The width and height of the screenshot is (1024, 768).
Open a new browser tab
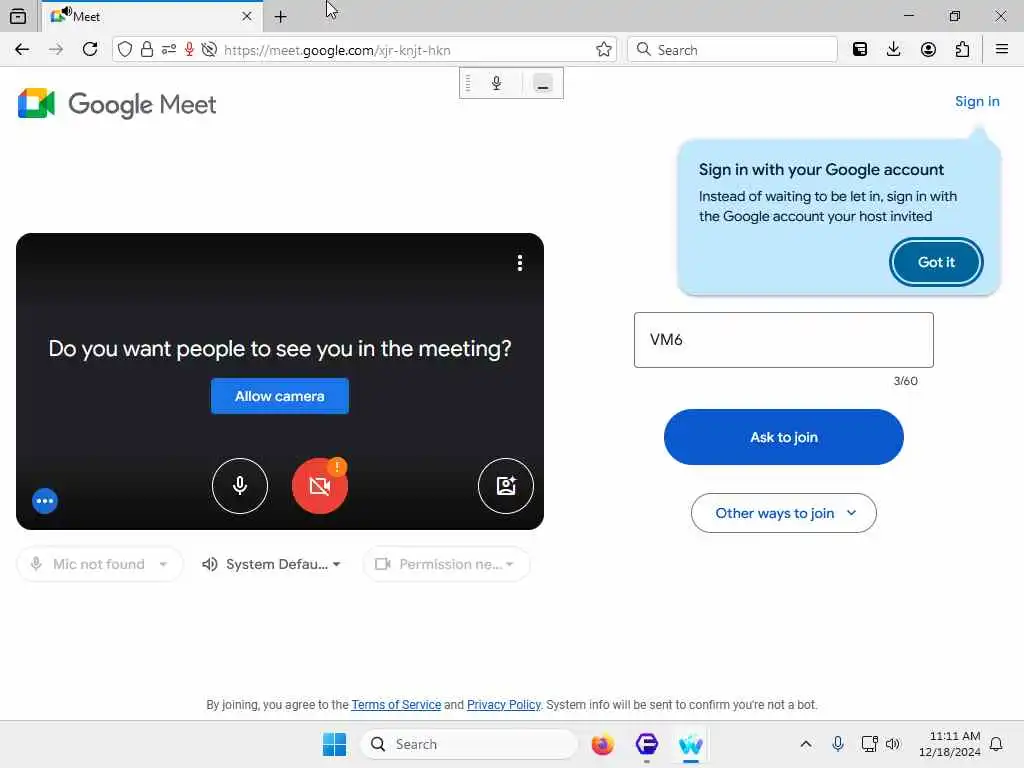pos(281,17)
